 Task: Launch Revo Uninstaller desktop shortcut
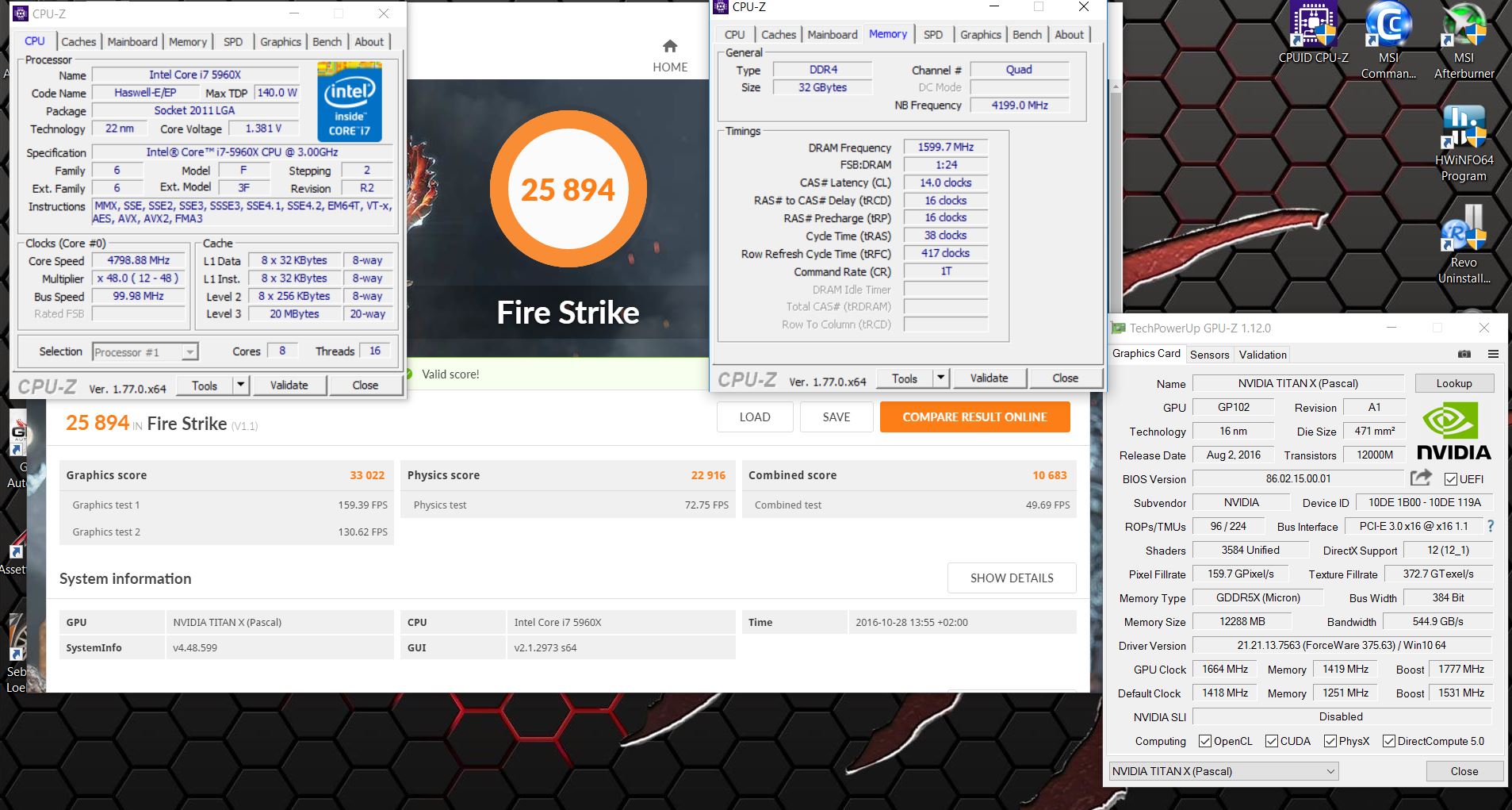(1464, 245)
